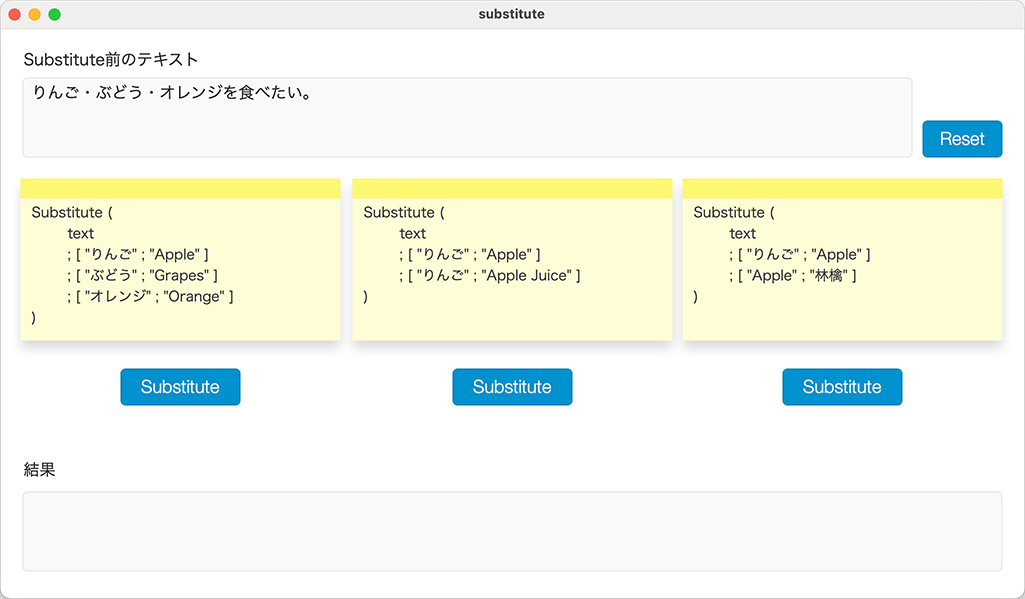Click the Substitute前のテキスト label

111,60
